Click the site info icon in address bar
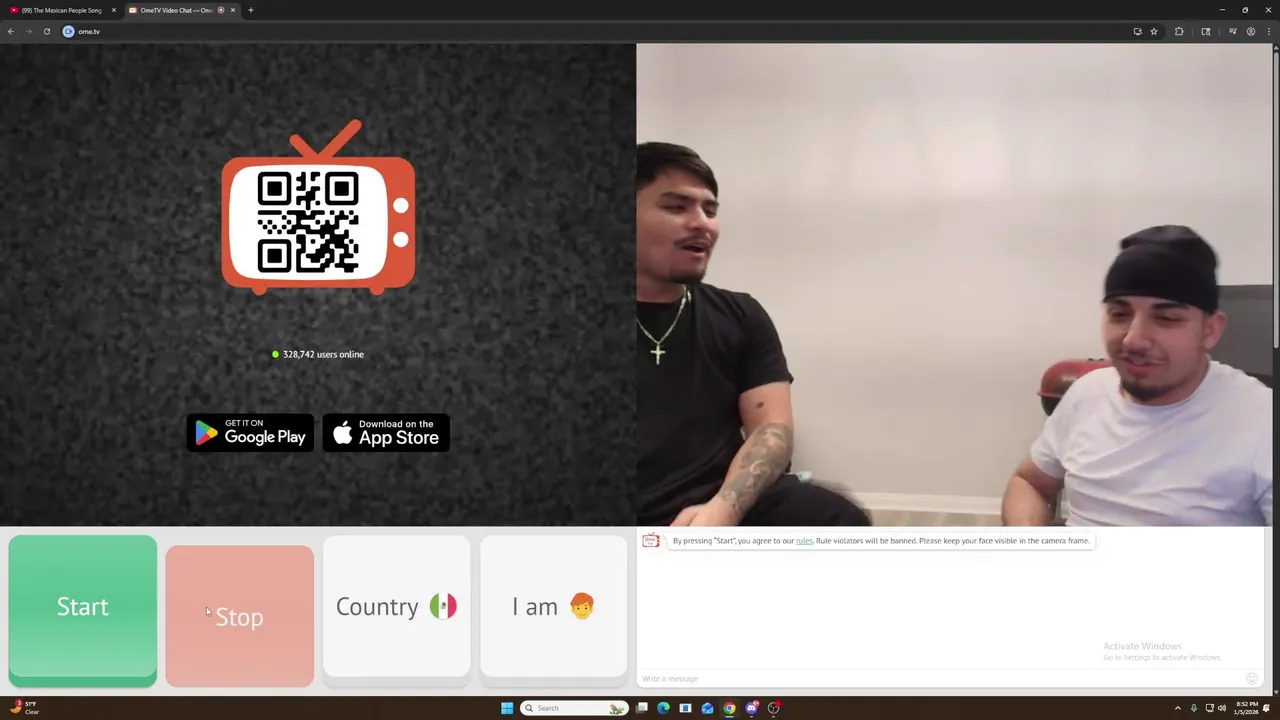1280x720 pixels. (x=68, y=31)
